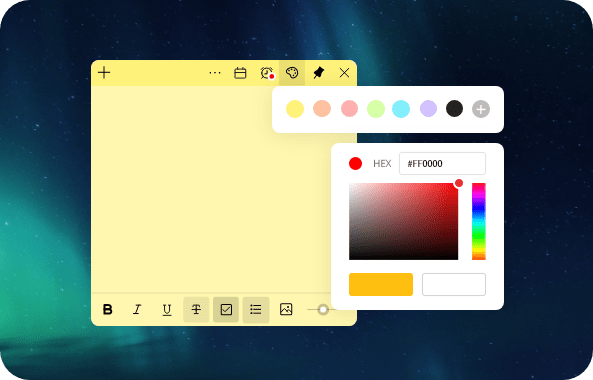The image size is (593, 380).
Task: Click the white cancel button
Action: point(454,284)
